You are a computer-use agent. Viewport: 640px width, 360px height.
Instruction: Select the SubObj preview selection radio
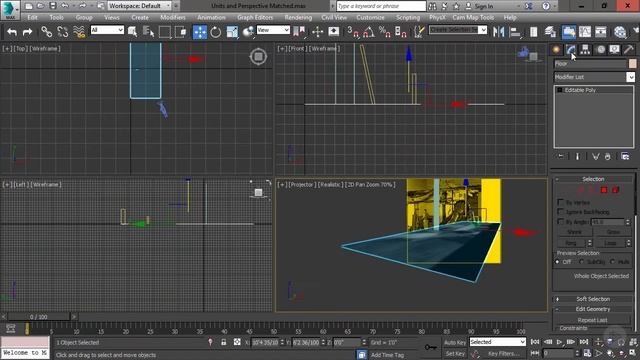click(582, 262)
